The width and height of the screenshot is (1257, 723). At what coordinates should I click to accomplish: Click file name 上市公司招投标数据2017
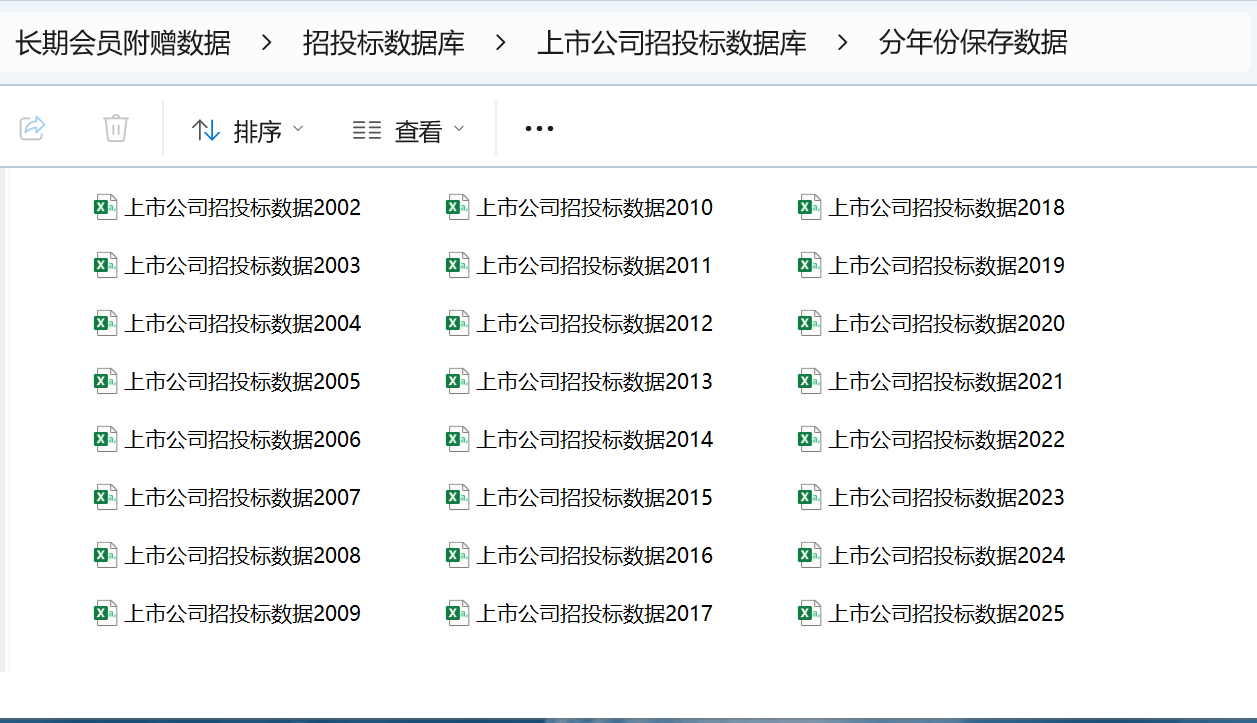pyautogui.click(x=595, y=613)
